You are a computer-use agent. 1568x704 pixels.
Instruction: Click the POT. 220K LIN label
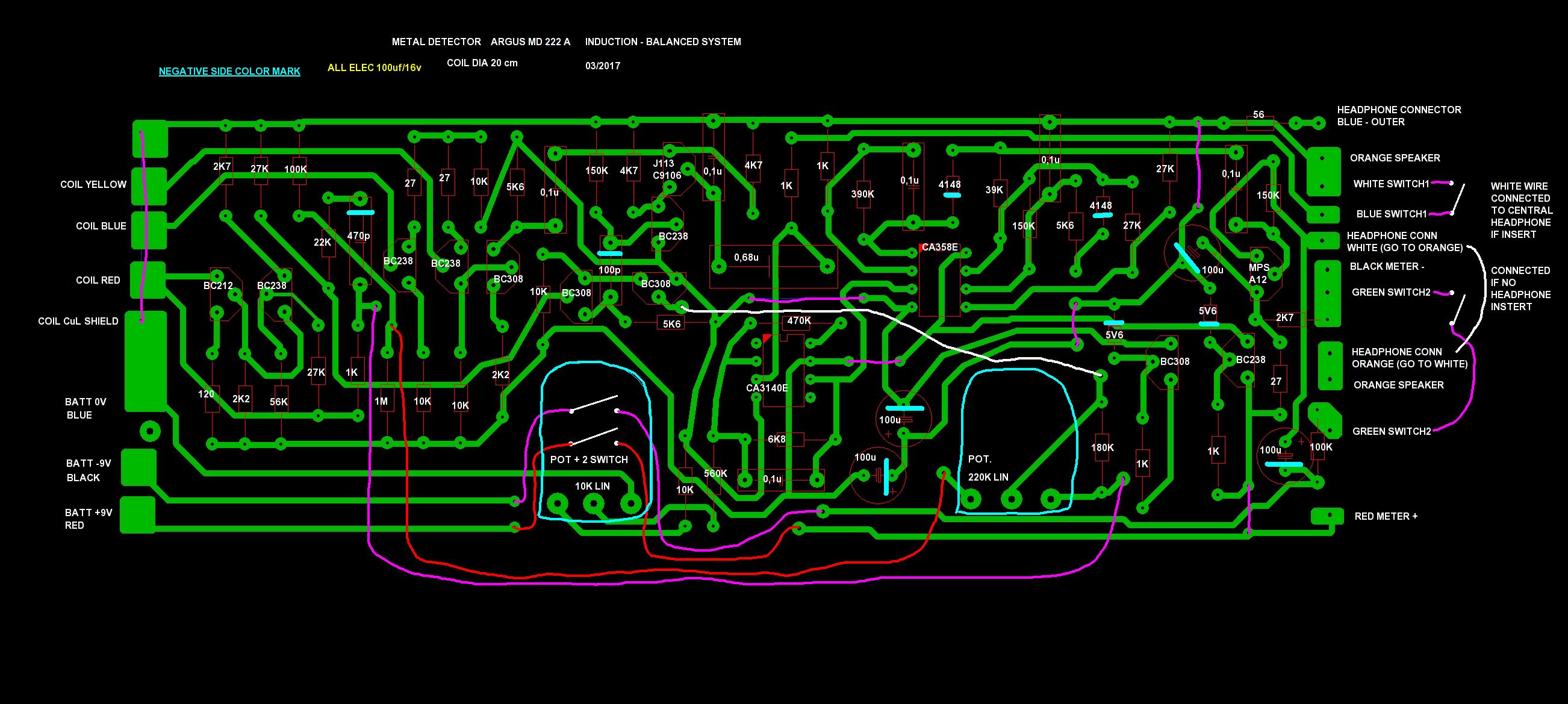pos(988,469)
